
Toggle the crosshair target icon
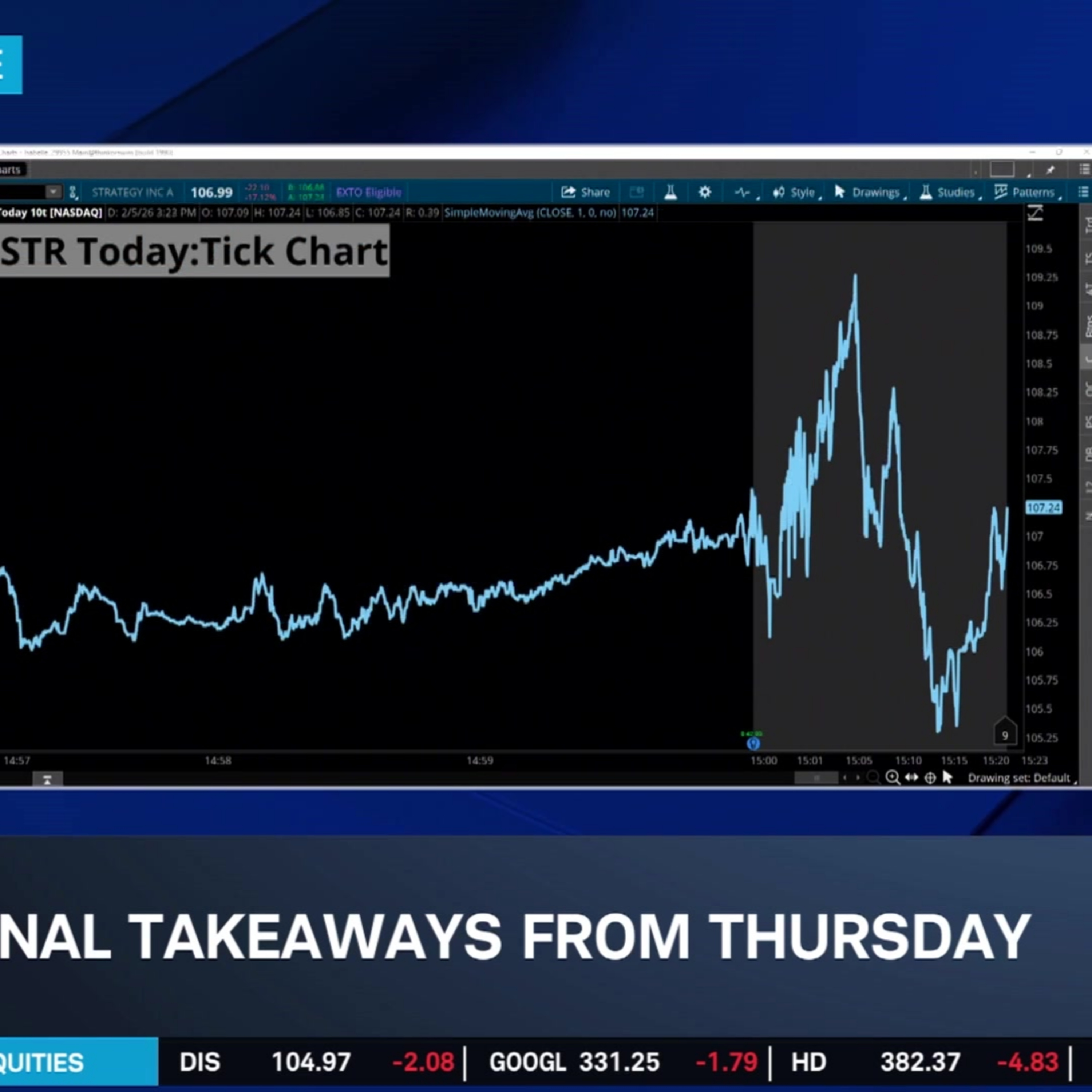tap(930, 778)
